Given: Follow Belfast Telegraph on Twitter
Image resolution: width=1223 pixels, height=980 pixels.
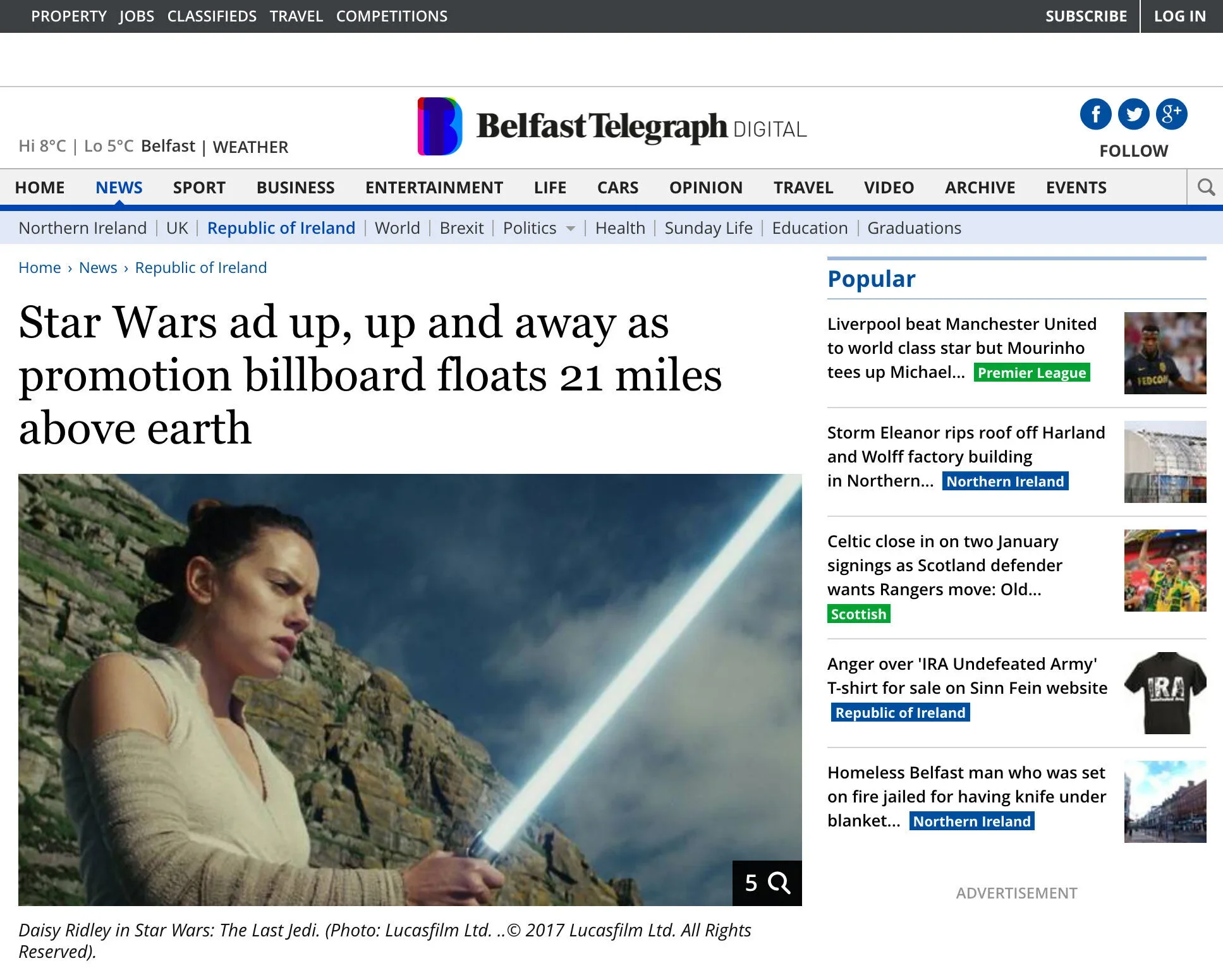Looking at the screenshot, I should pos(1133,114).
